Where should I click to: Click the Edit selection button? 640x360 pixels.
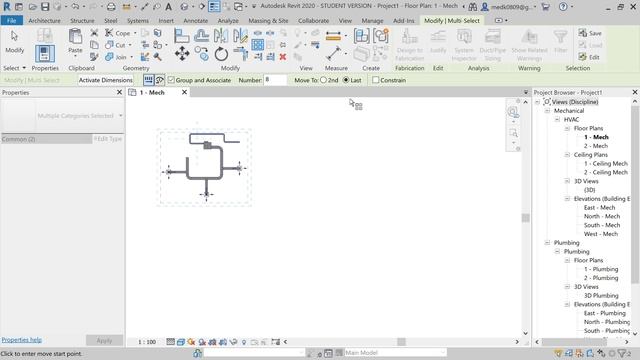point(589,57)
